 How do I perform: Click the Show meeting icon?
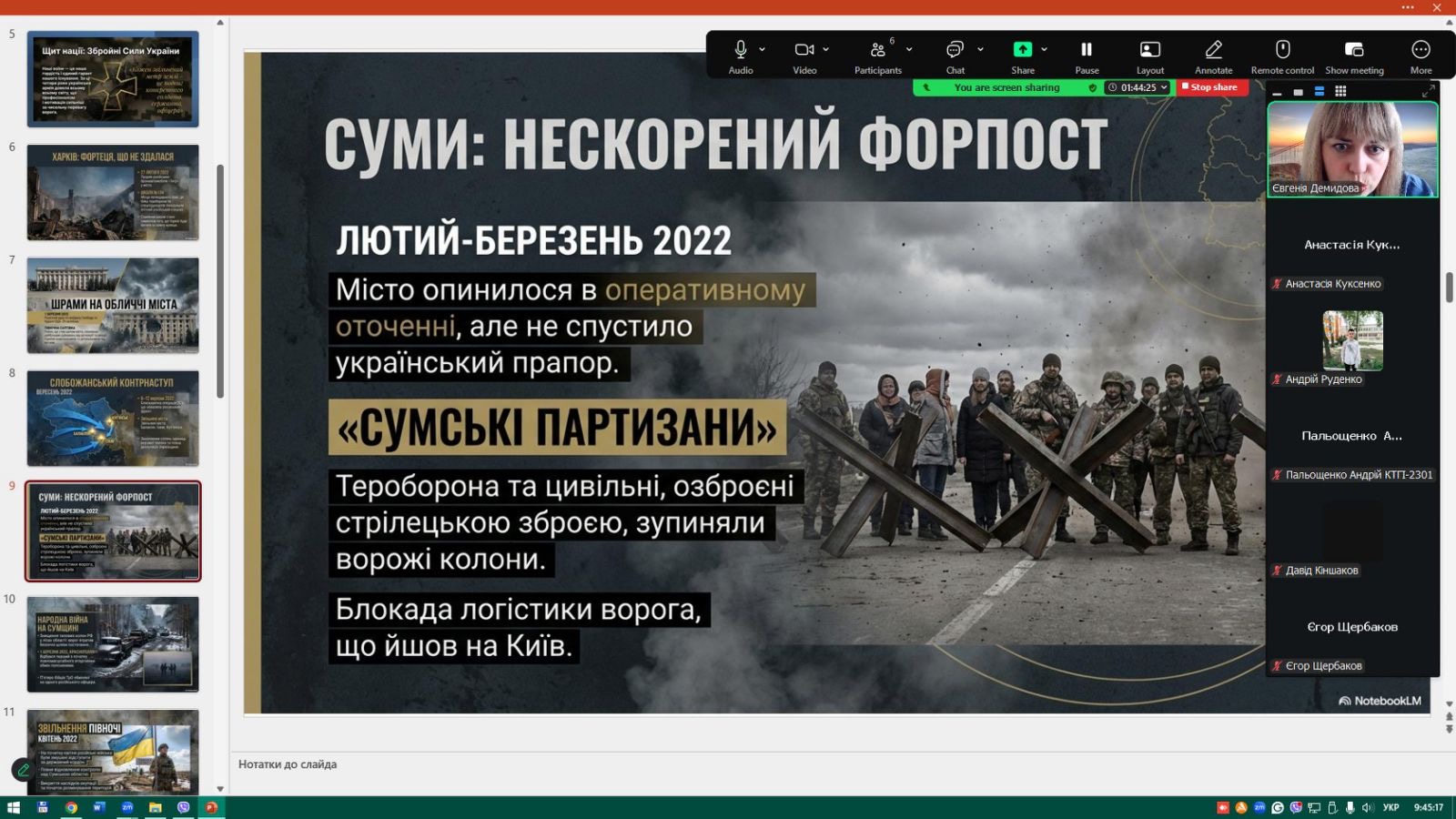tap(1354, 56)
